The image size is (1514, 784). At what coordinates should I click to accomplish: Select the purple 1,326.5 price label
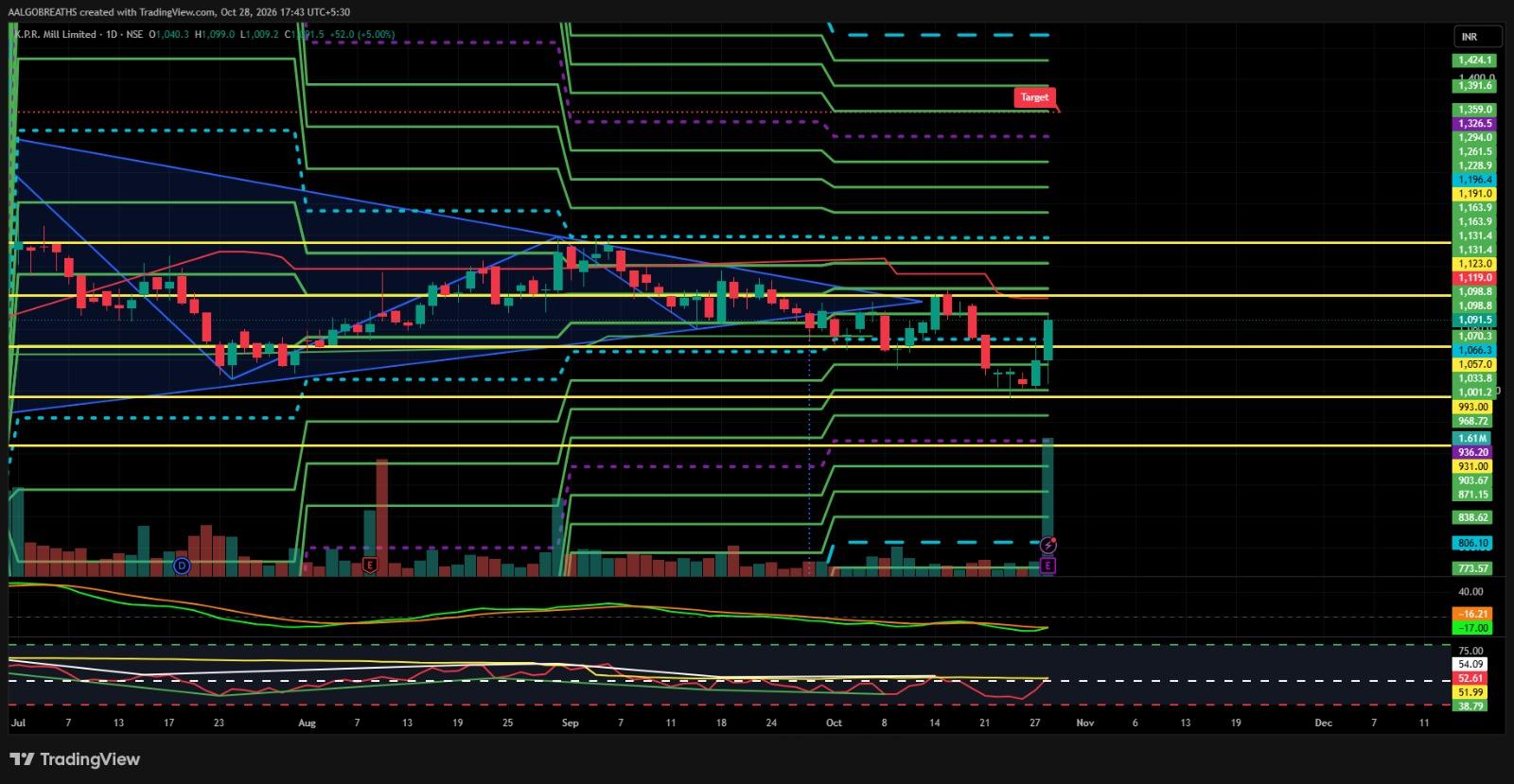pos(1474,124)
